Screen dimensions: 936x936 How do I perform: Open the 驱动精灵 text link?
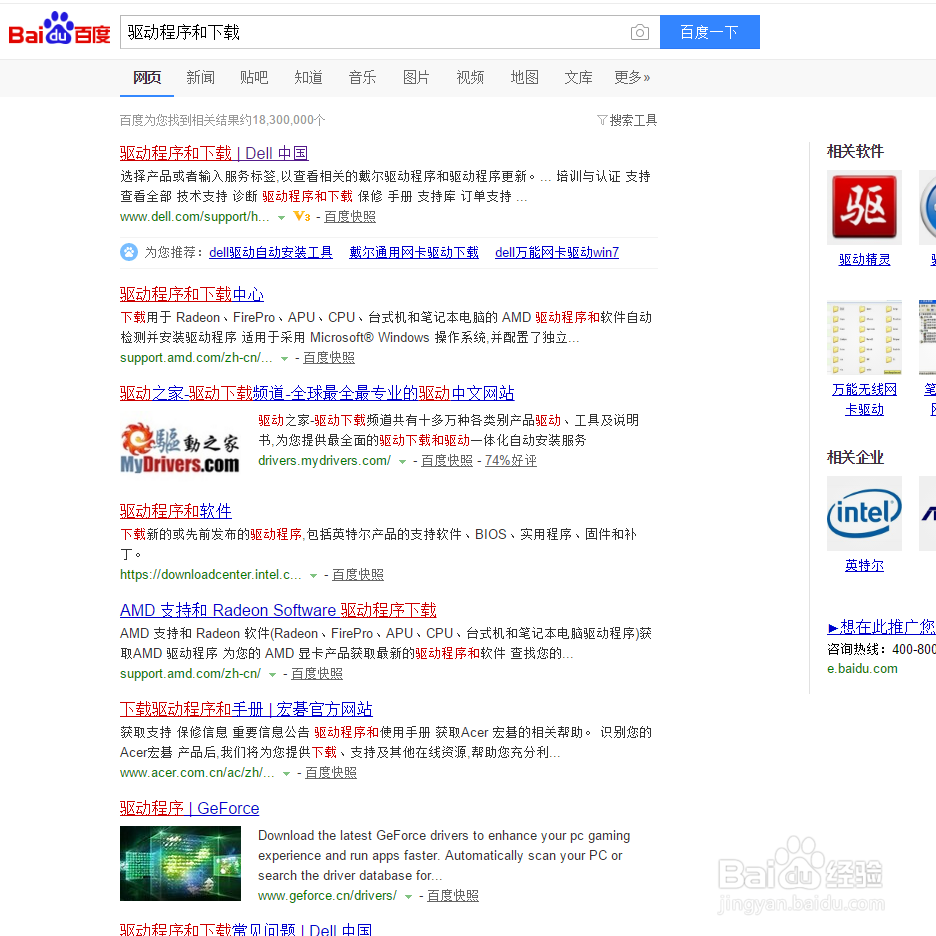[x=864, y=260]
